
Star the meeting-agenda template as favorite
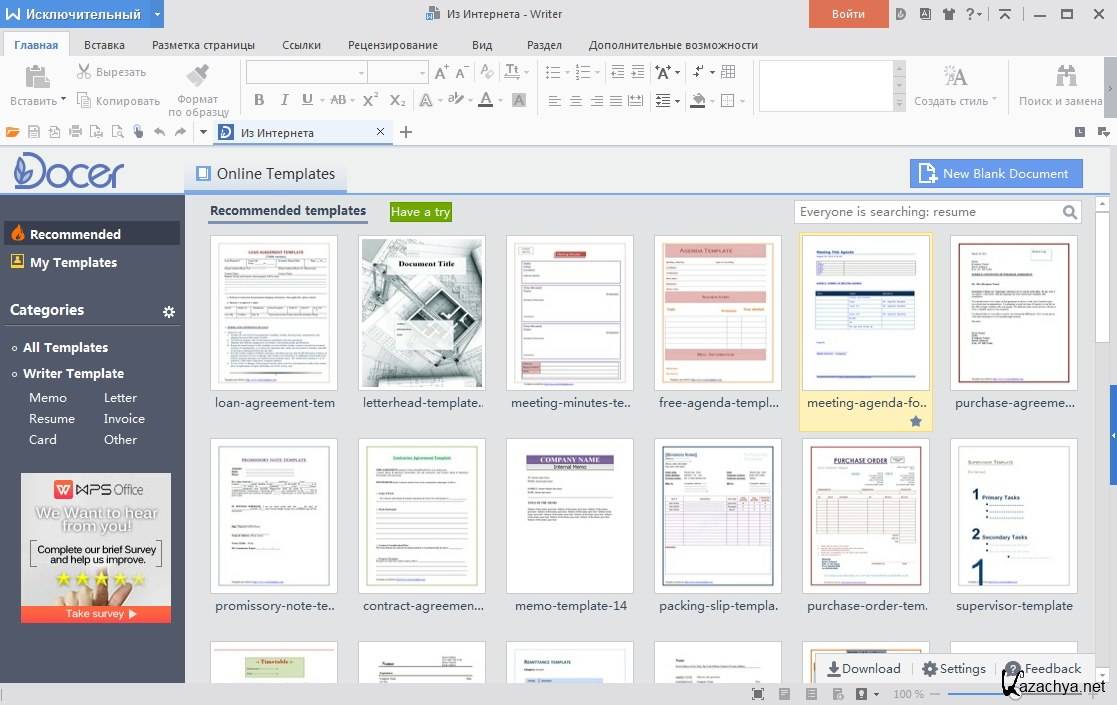pyautogui.click(x=916, y=422)
